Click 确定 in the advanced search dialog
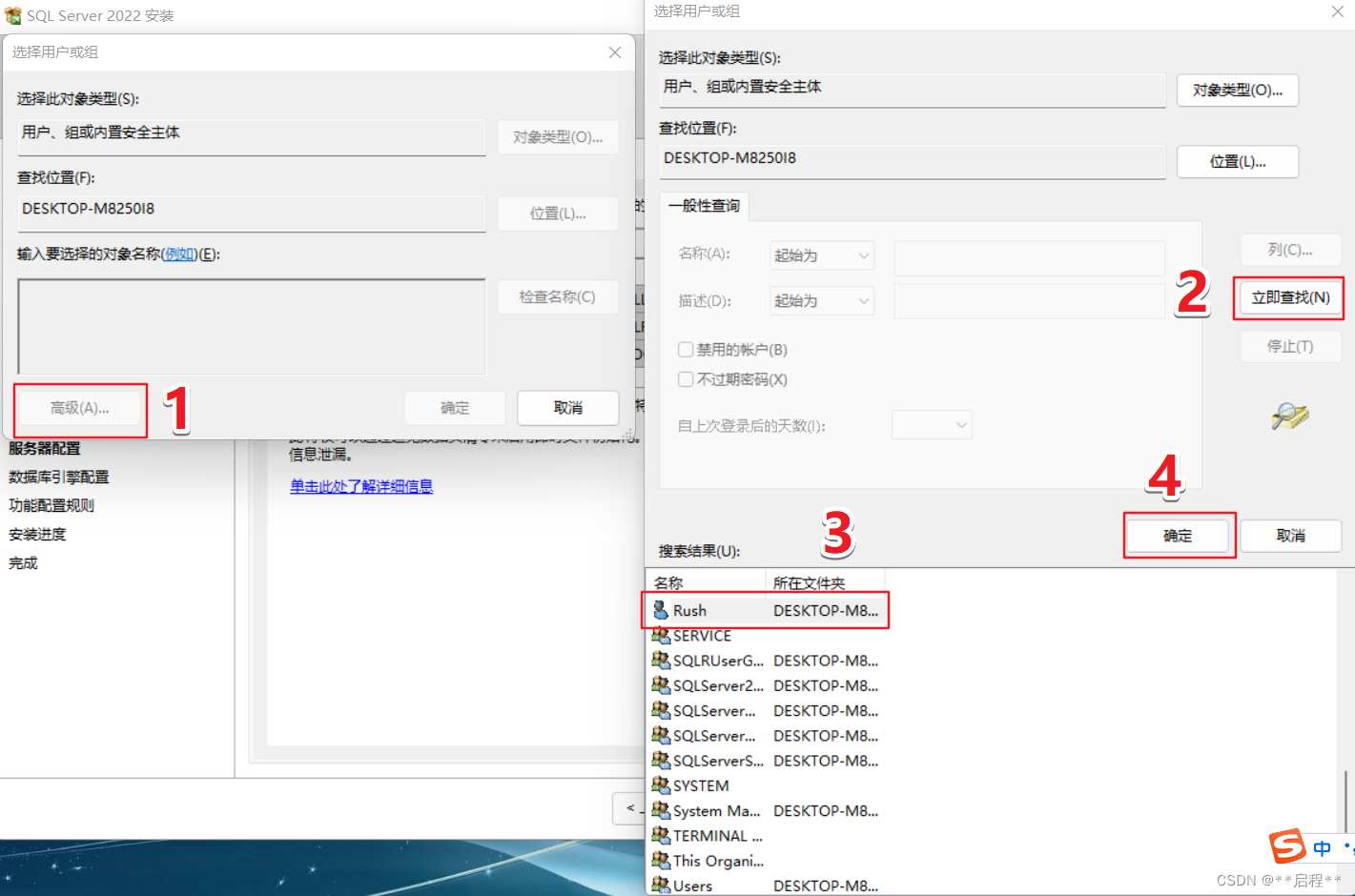Viewport: 1355px width, 896px height. tap(1178, 536)
